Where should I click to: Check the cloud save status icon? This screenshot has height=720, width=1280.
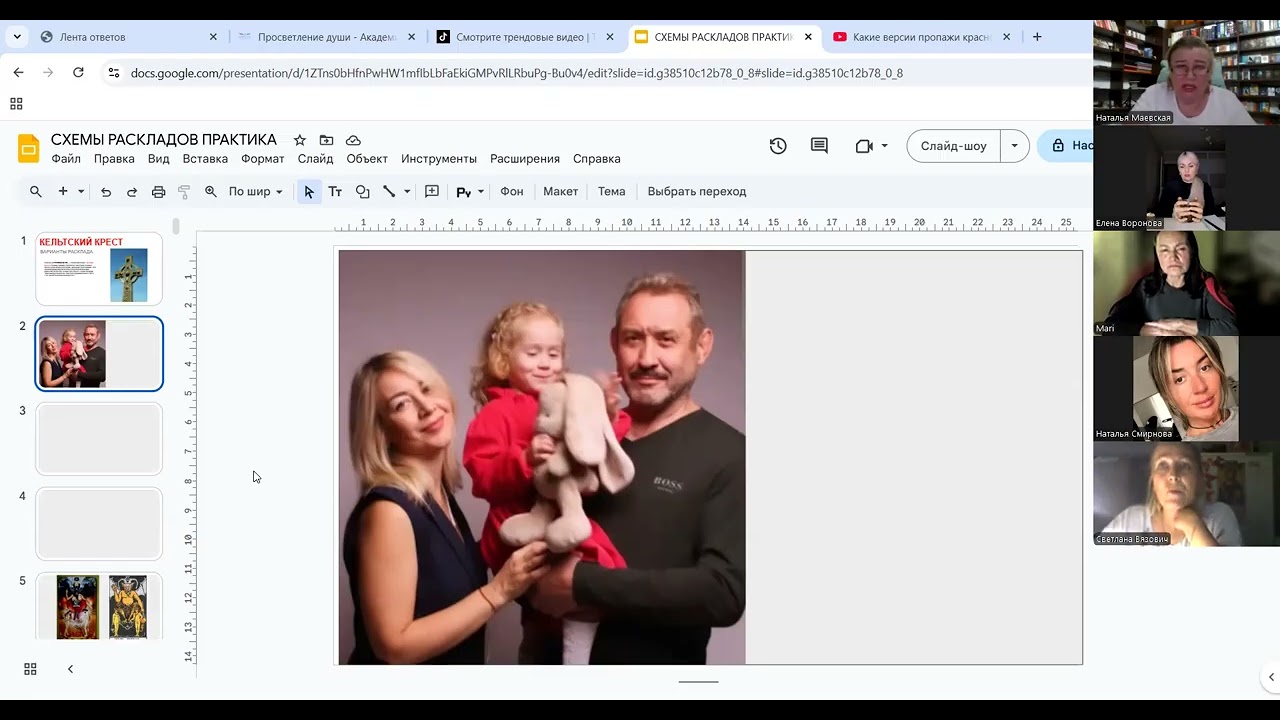pos(353,140)
